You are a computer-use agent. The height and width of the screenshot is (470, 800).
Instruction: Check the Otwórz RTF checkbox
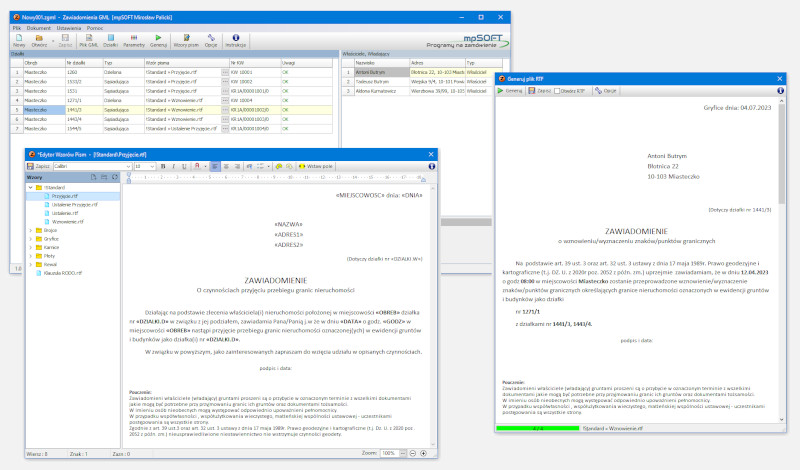tap(557, 91)
